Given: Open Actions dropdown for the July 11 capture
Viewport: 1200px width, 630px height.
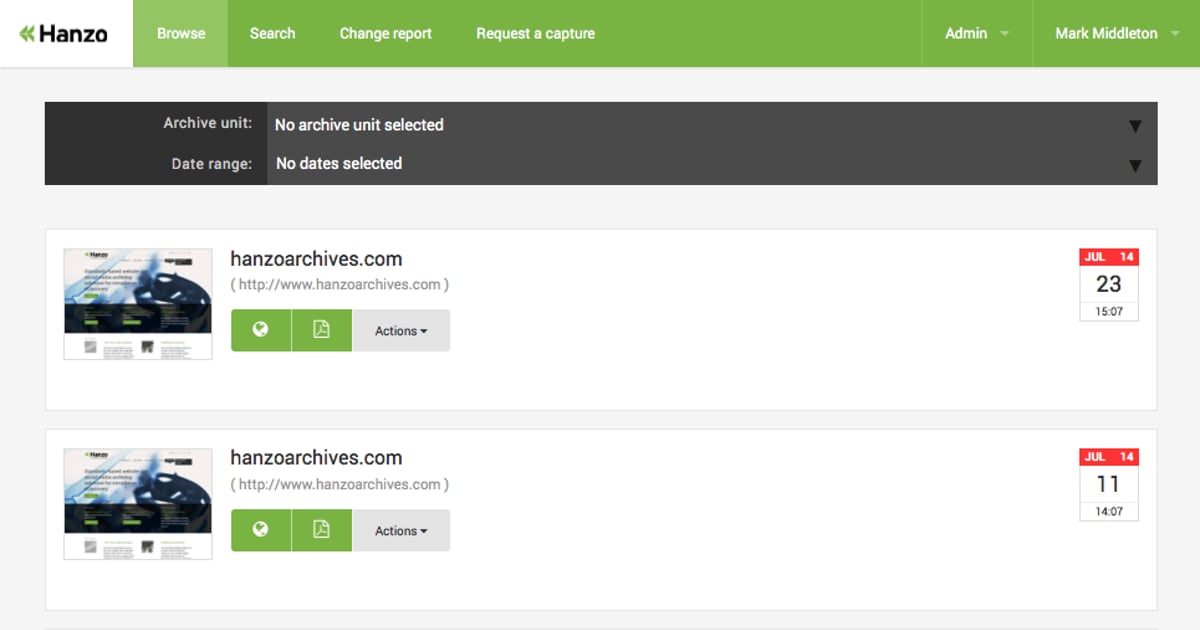Looking at the screenshot, I should (x=401, y=531).
